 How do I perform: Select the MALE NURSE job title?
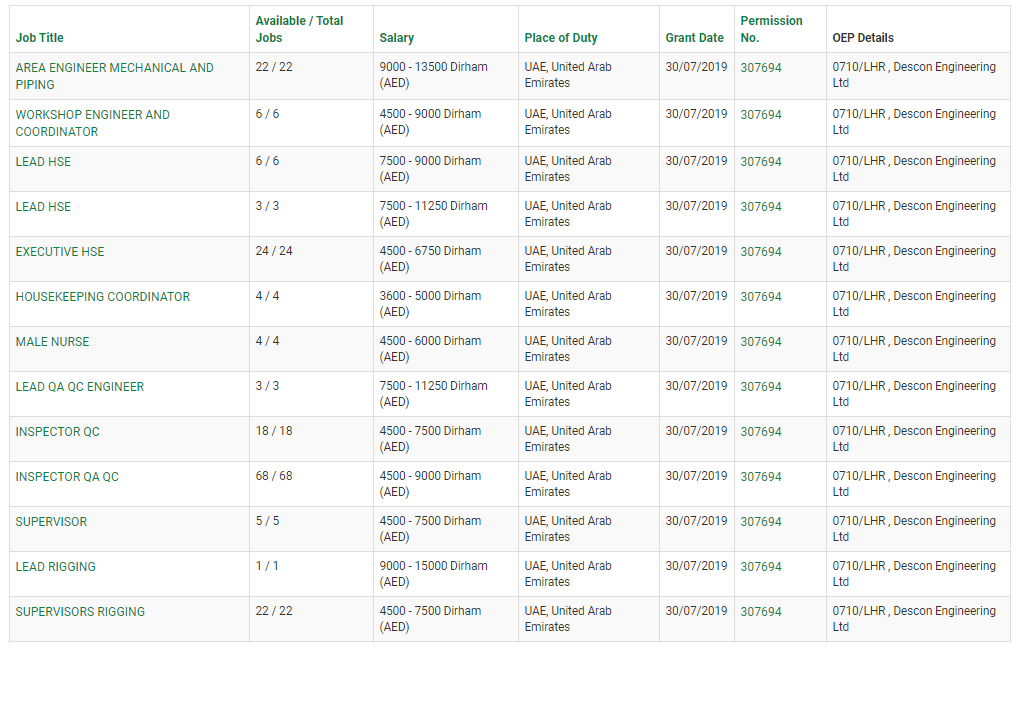coord(52,342)
